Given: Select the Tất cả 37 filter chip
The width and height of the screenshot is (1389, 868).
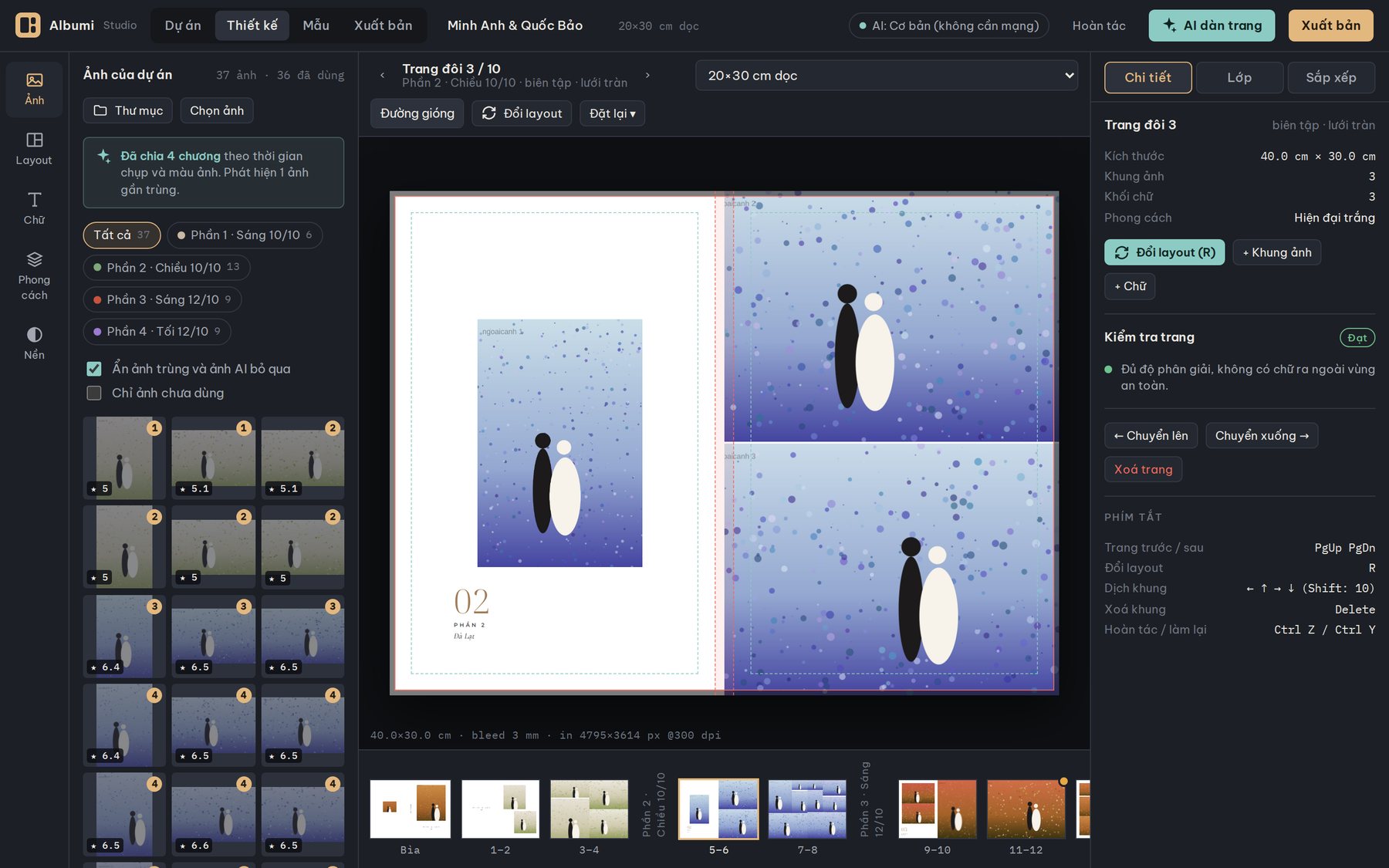Looking at the screenshot, I should pyautogui.click(x=122, y=235).
